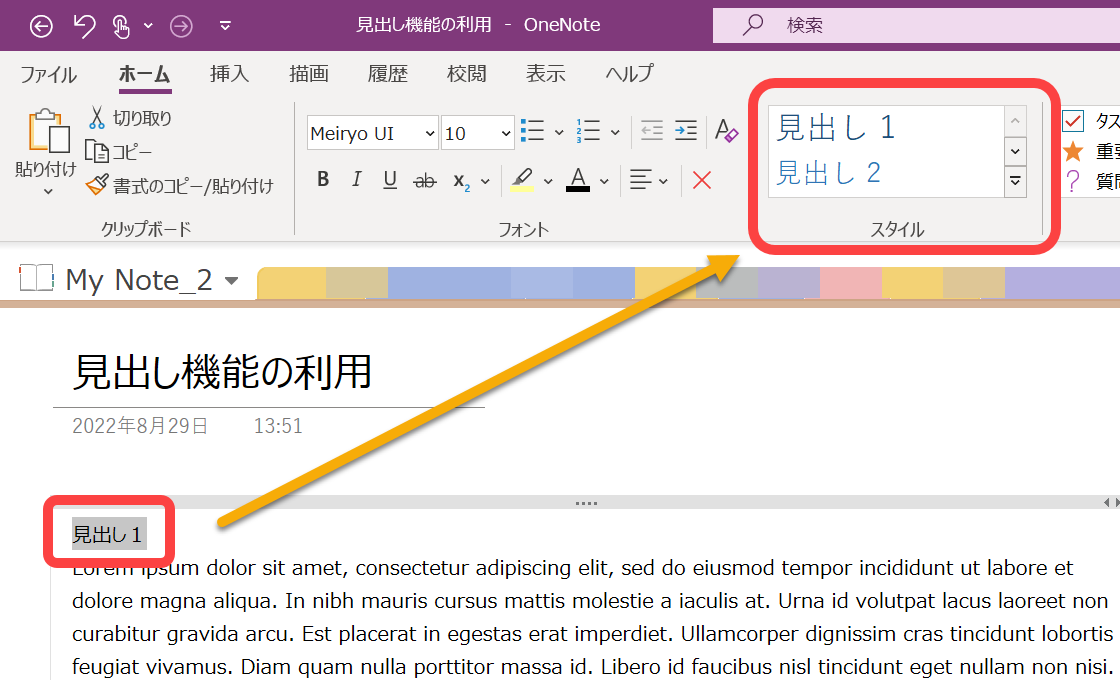This screenshot has height=680, width=1120.
Task: Apply strikethrough to selected text
Action: click(x=423, y=179)
